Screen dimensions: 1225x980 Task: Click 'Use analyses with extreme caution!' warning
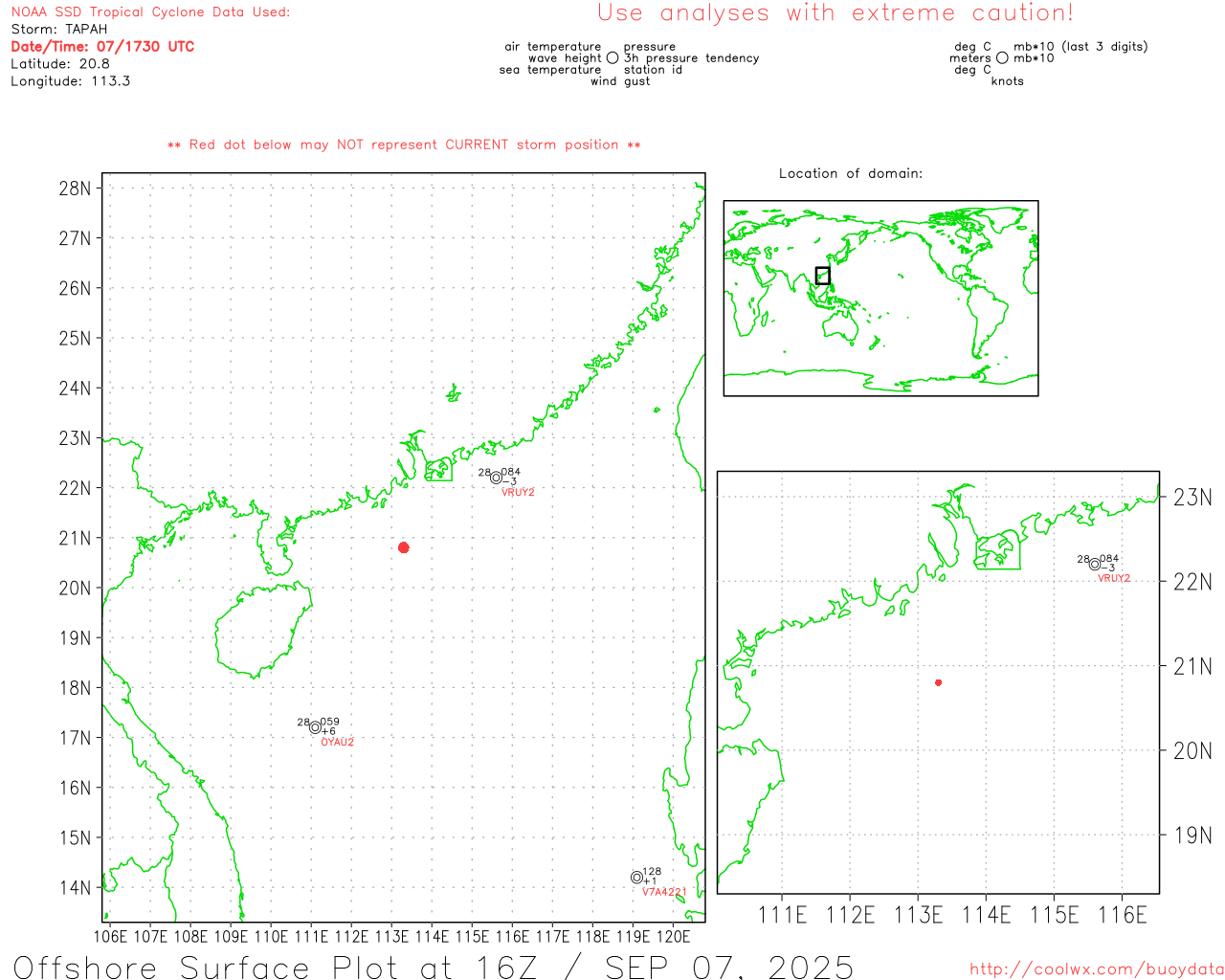835,12
